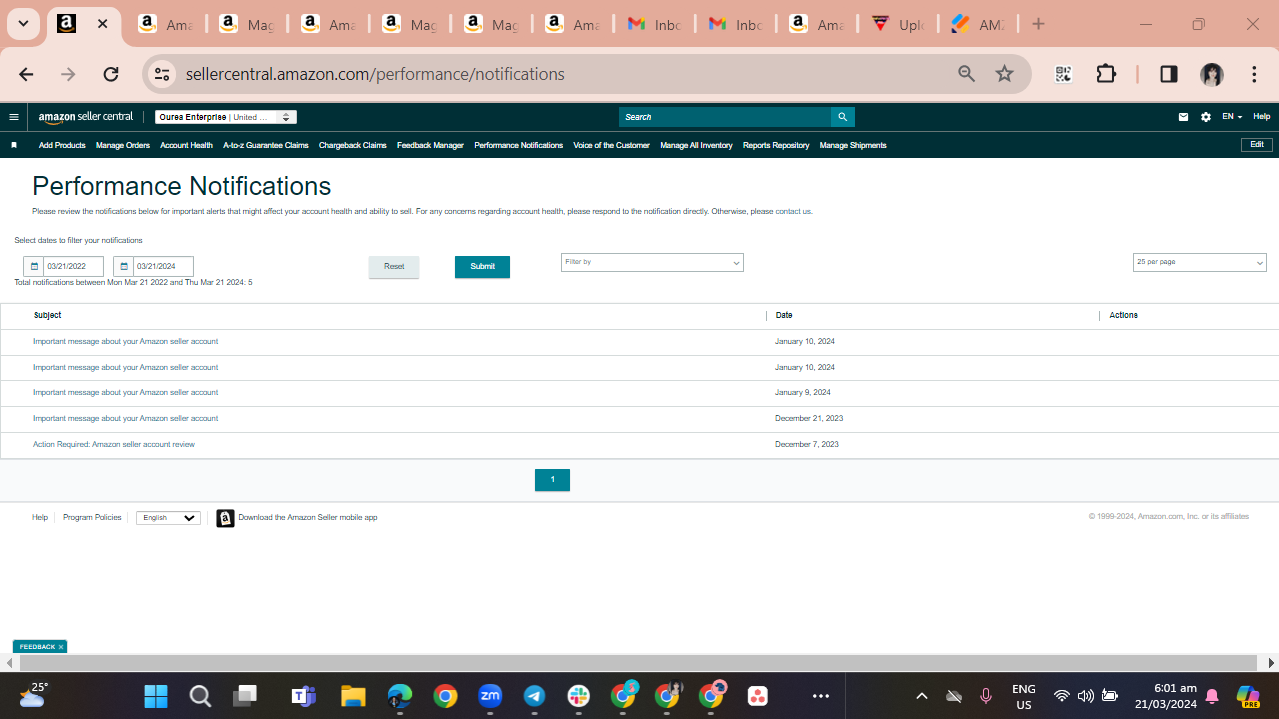
Task: Click the Amazon Seller Central logo
Action: (x=86, y=117)
